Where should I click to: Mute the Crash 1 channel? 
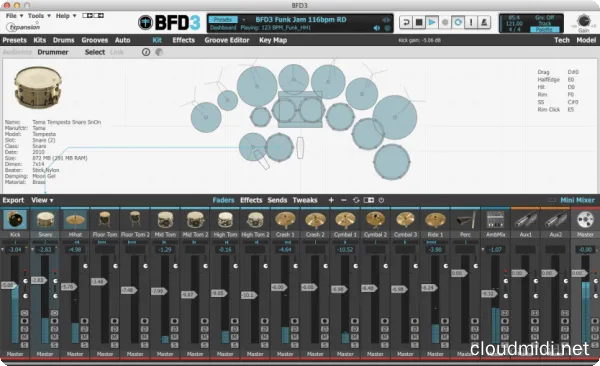(x=295, y=337)
